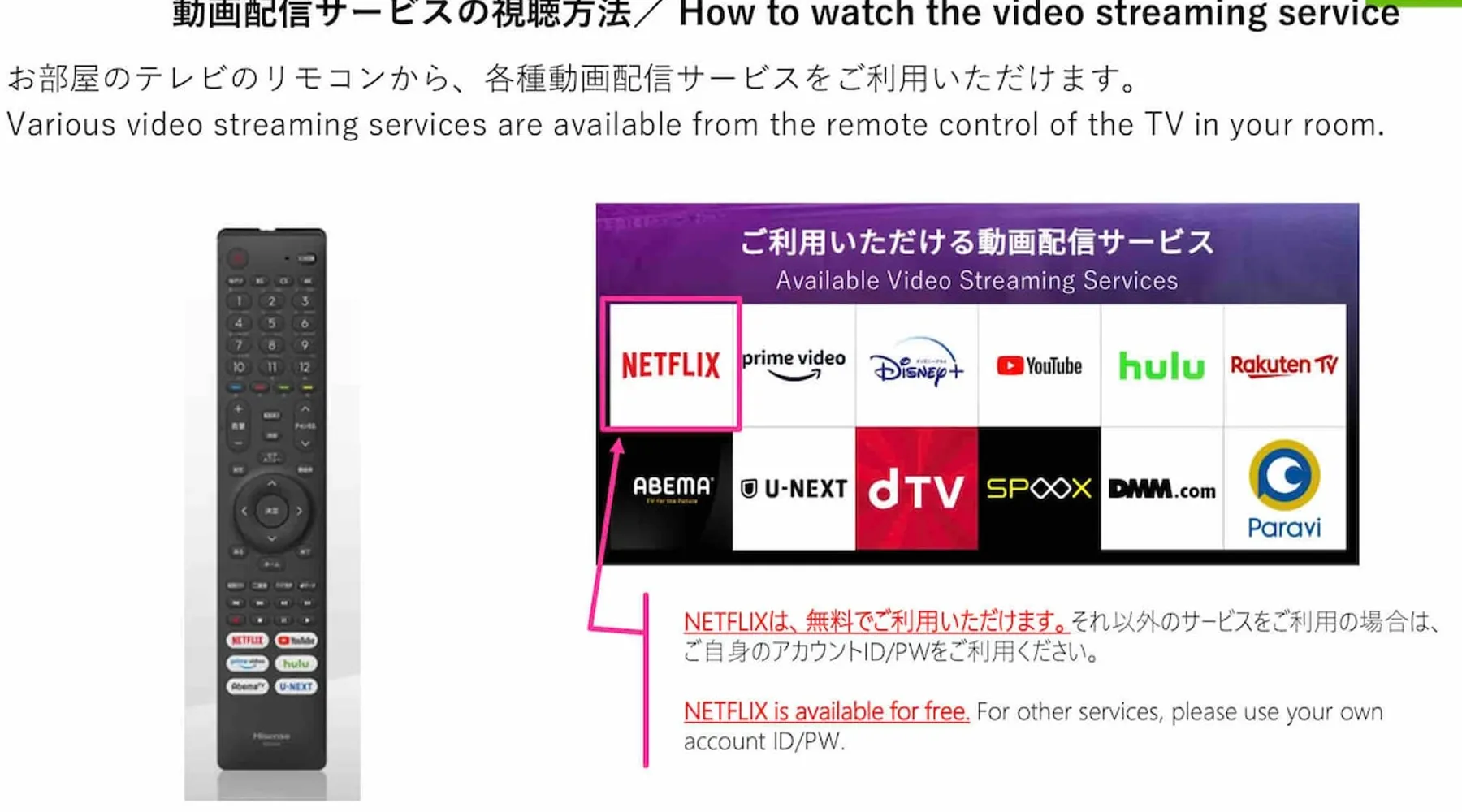
Task: Click the English 'NETFLIX is available for free.' link
Action: 826,711
